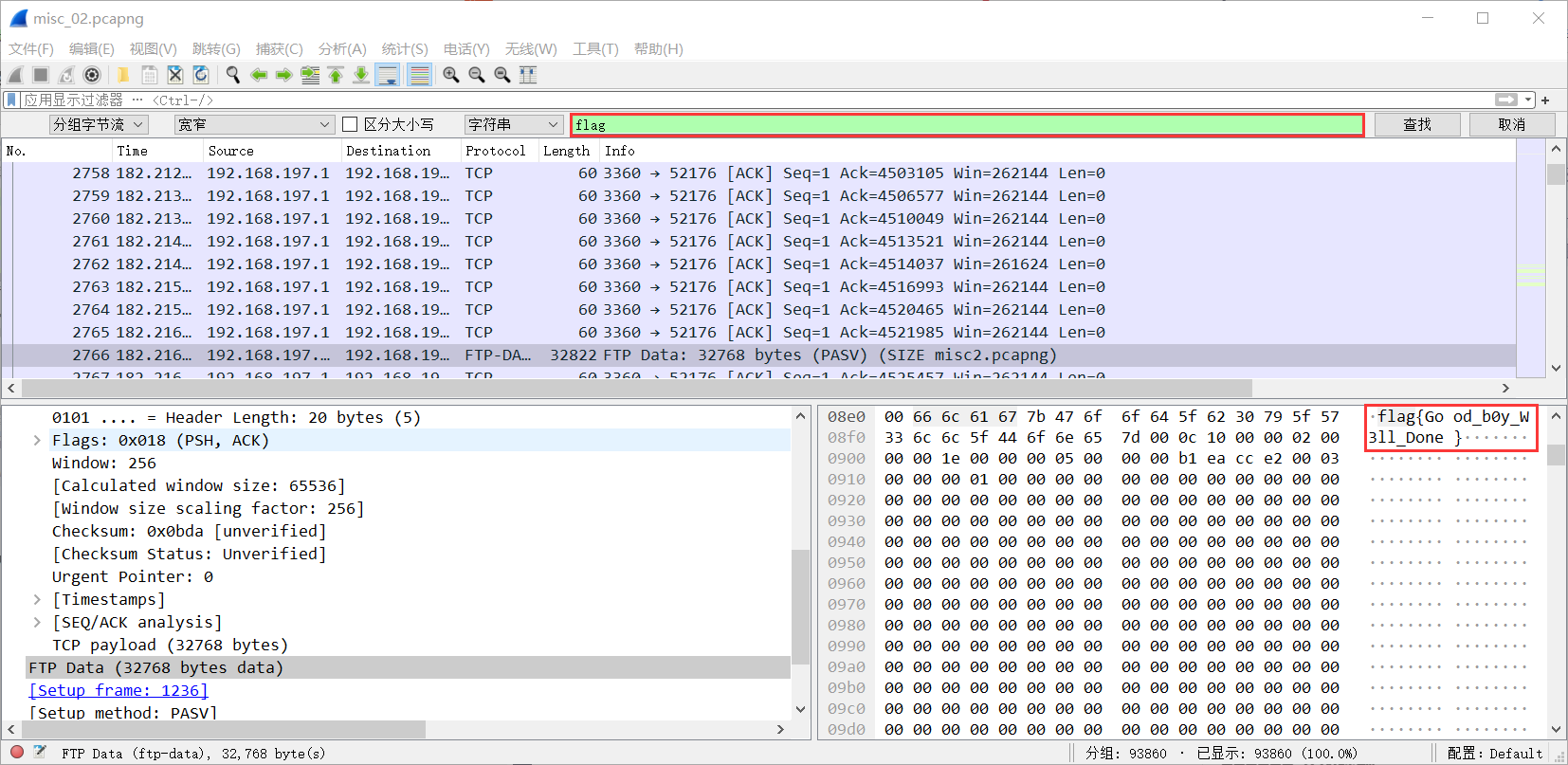Reload this capture file

[200, 75]
